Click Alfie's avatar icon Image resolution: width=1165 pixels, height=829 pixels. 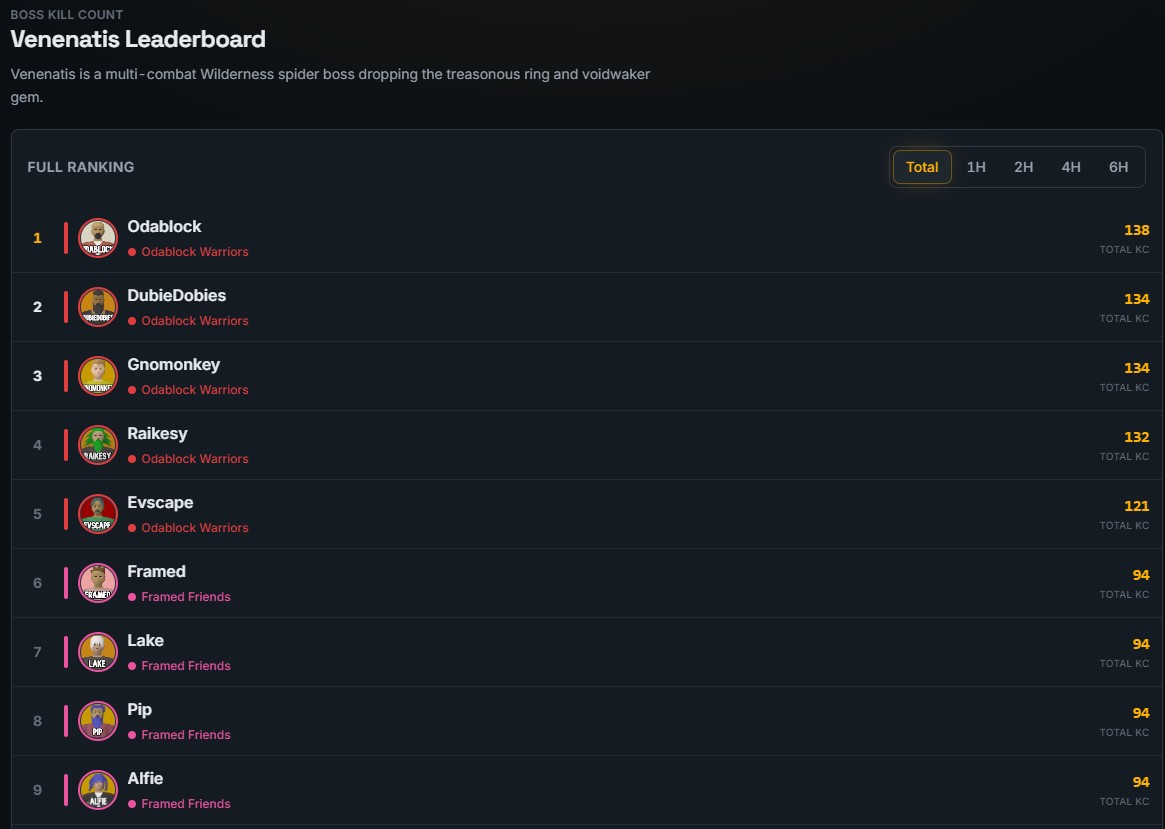click(x=98, y=790)
